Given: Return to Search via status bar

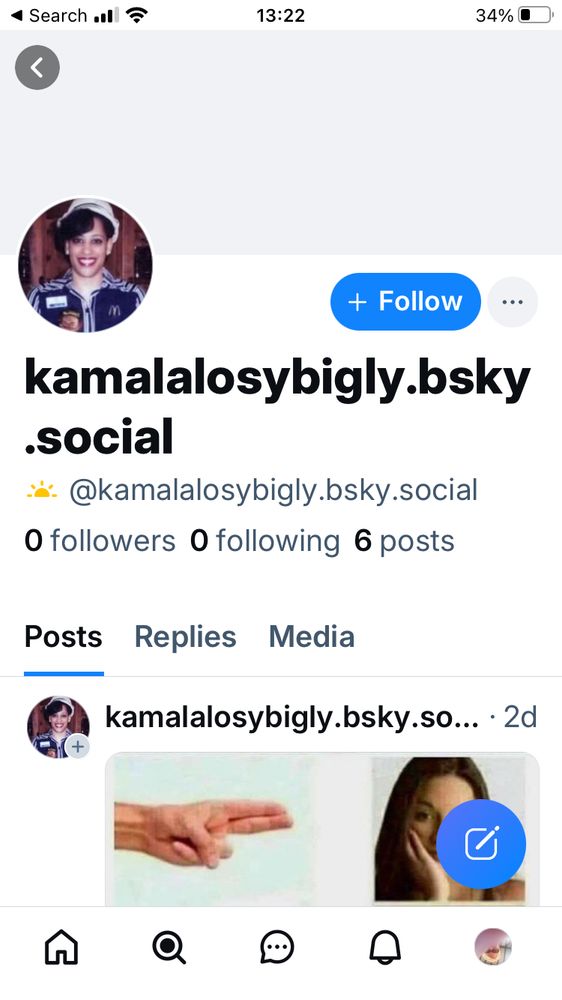Looking at the screenshot, I should point(48,15).
